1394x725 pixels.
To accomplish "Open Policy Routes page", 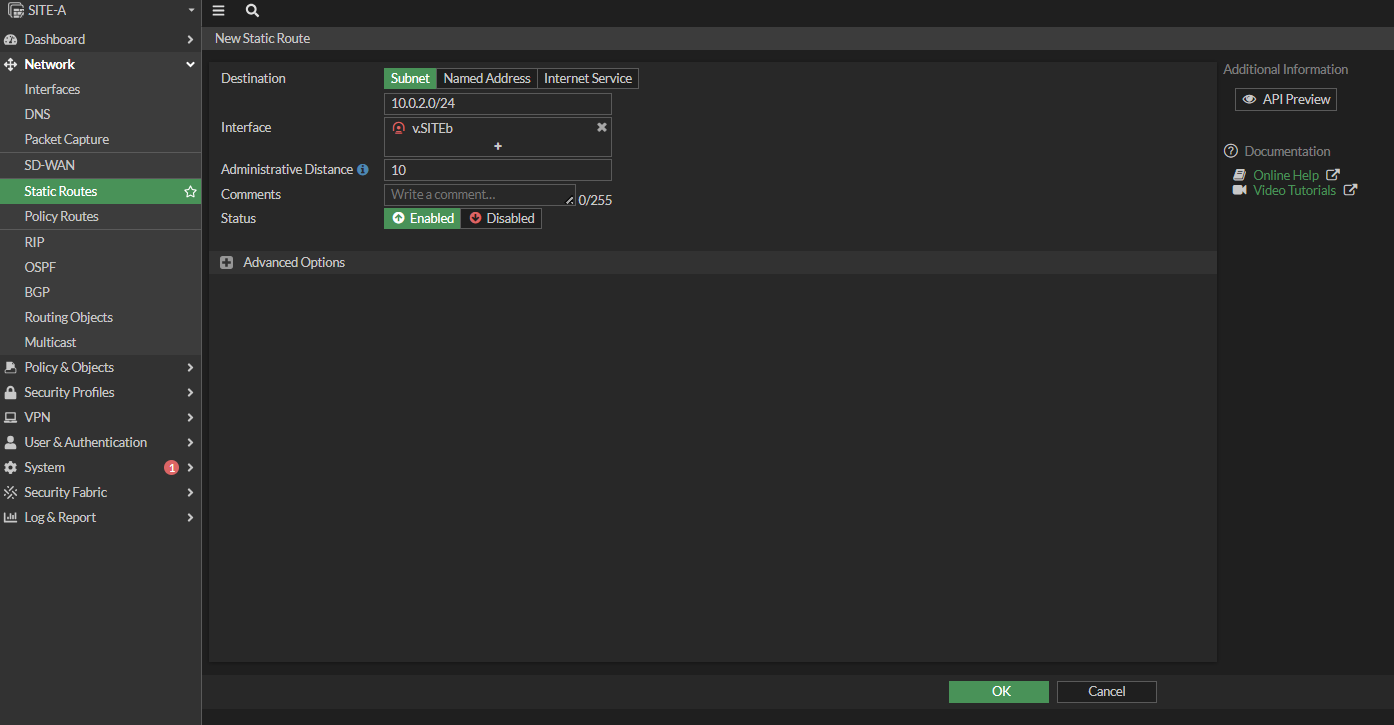I will click(62, 216).
